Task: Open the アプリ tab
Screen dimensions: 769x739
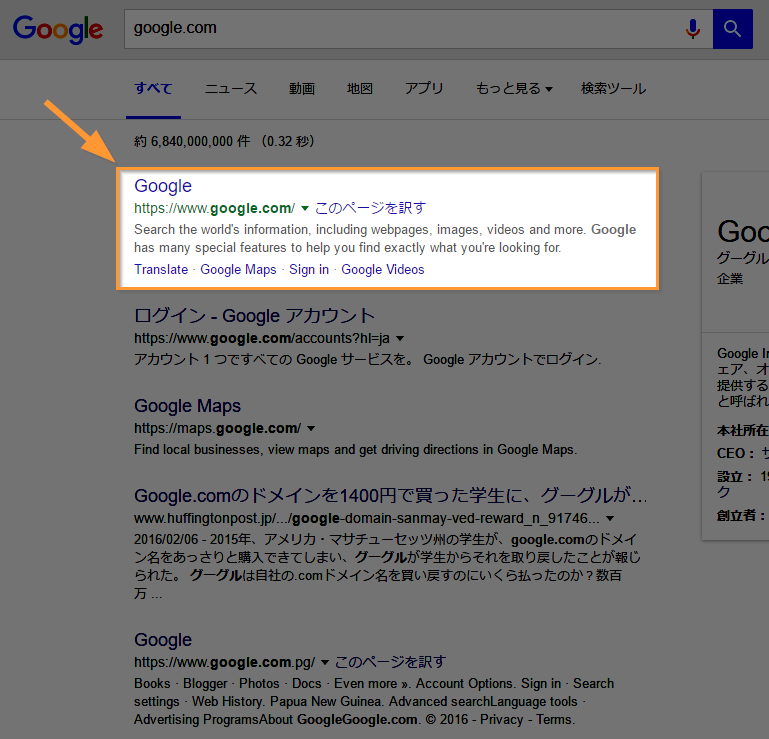Action: pyautogui.click(x=424, y=88)
